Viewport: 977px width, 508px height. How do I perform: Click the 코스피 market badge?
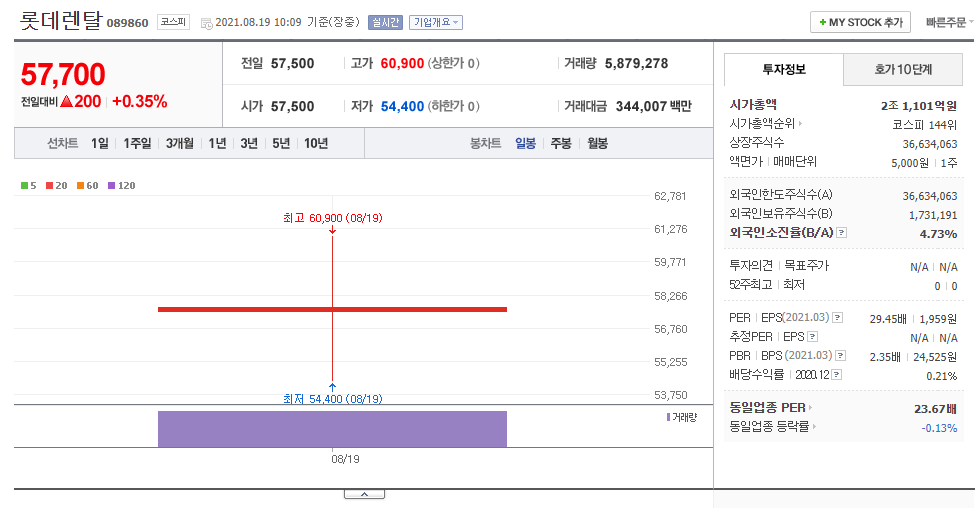[173, 22]
